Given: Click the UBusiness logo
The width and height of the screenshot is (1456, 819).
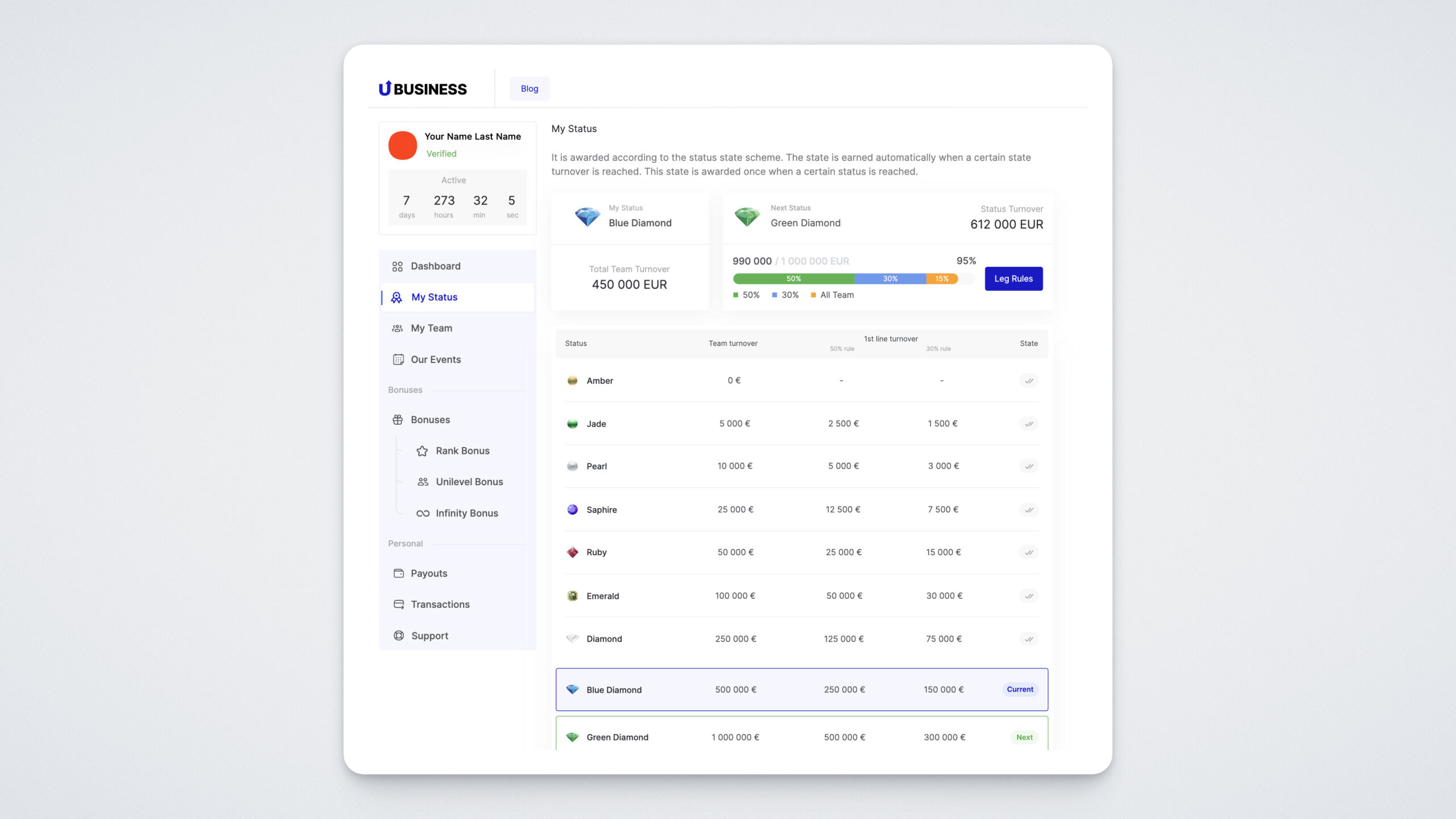Looking at the screenshot, I should tap(423, 89).
